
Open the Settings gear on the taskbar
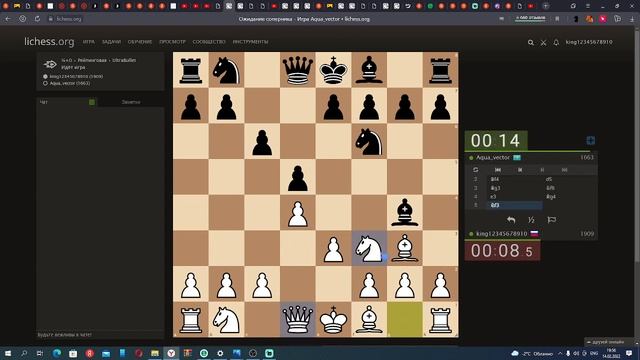220,353
